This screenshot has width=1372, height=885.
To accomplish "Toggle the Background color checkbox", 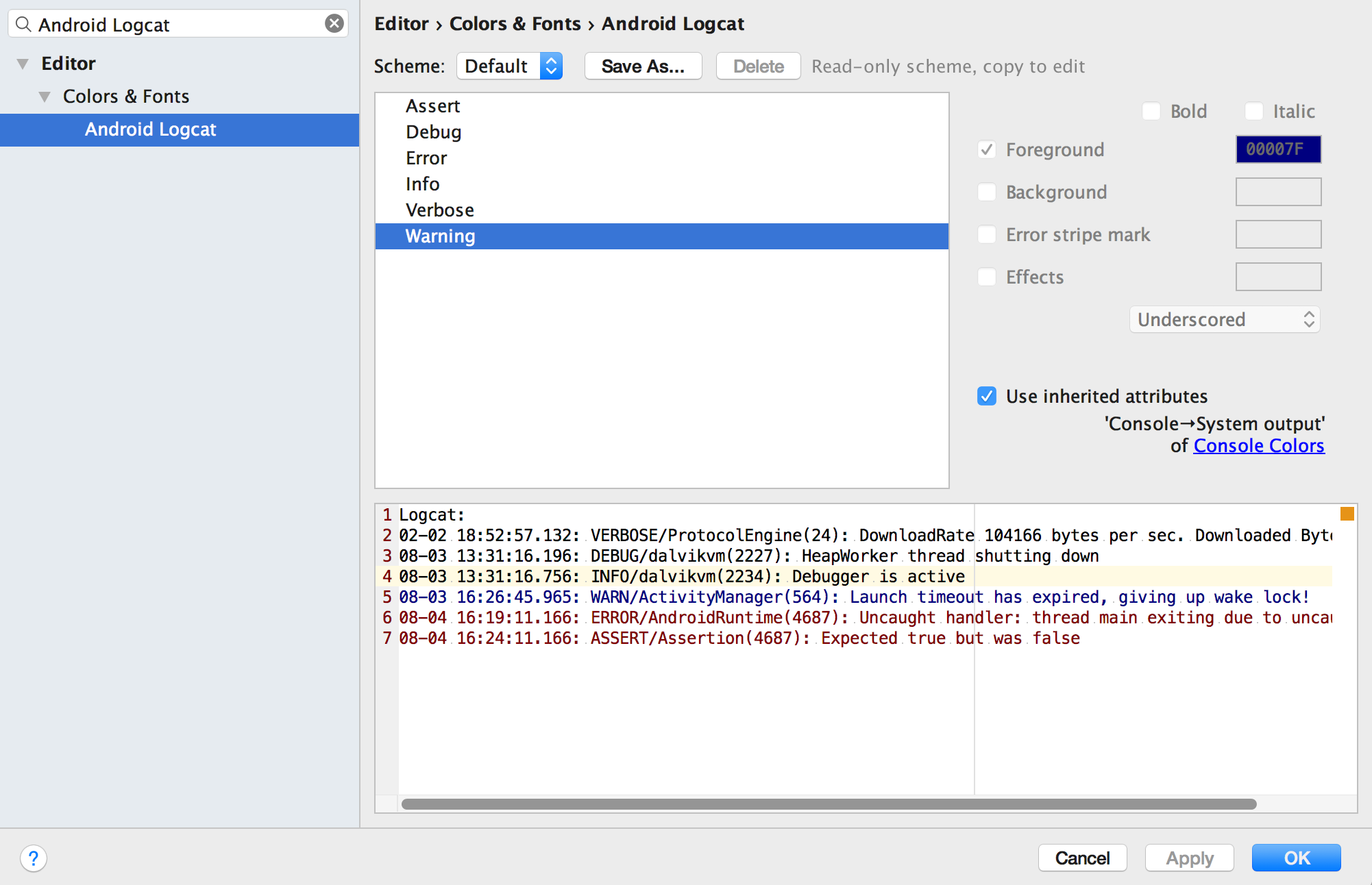I will (x=987, y=192).
